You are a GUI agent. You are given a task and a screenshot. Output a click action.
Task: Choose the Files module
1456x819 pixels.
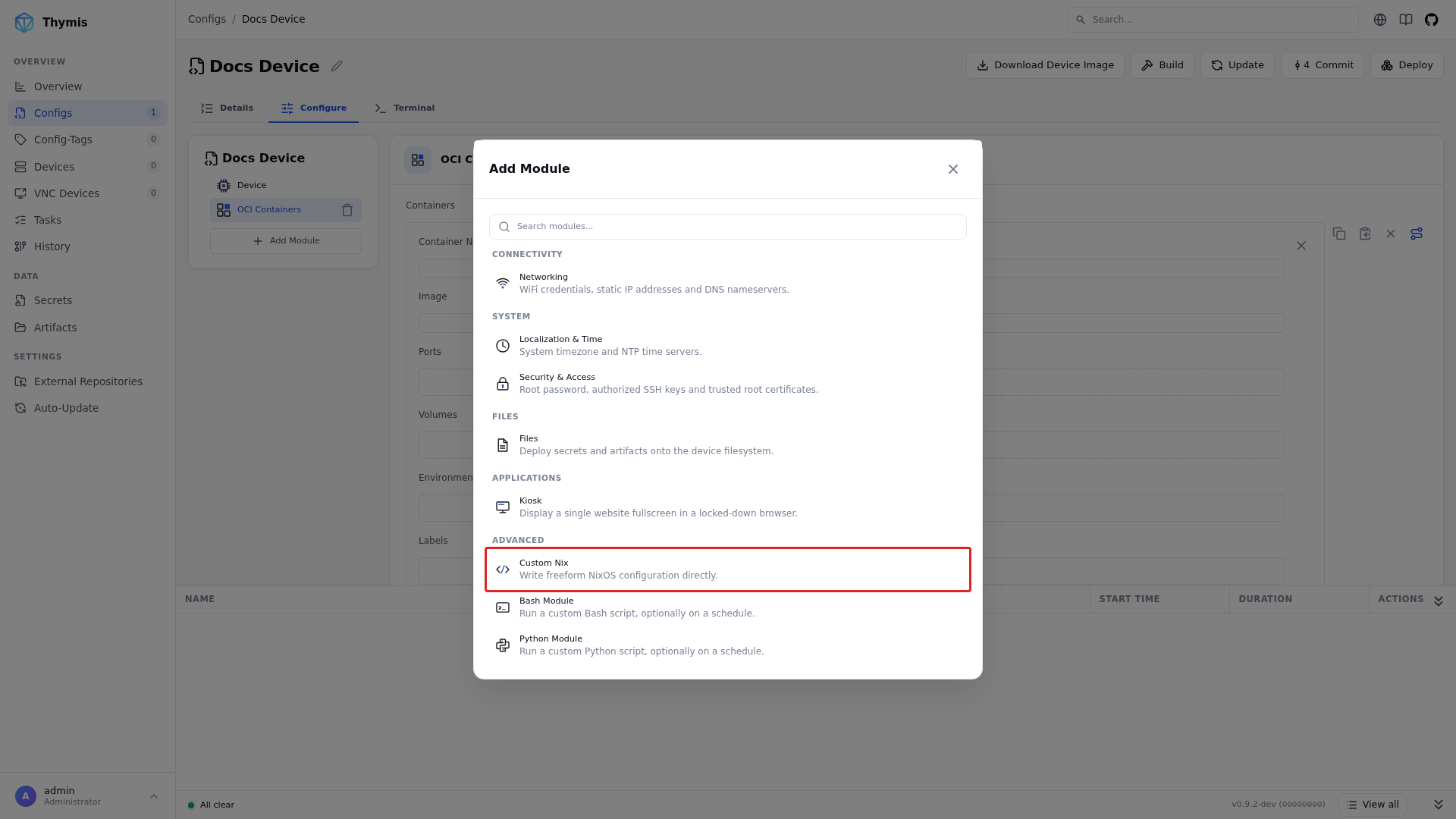coord(728,445)
